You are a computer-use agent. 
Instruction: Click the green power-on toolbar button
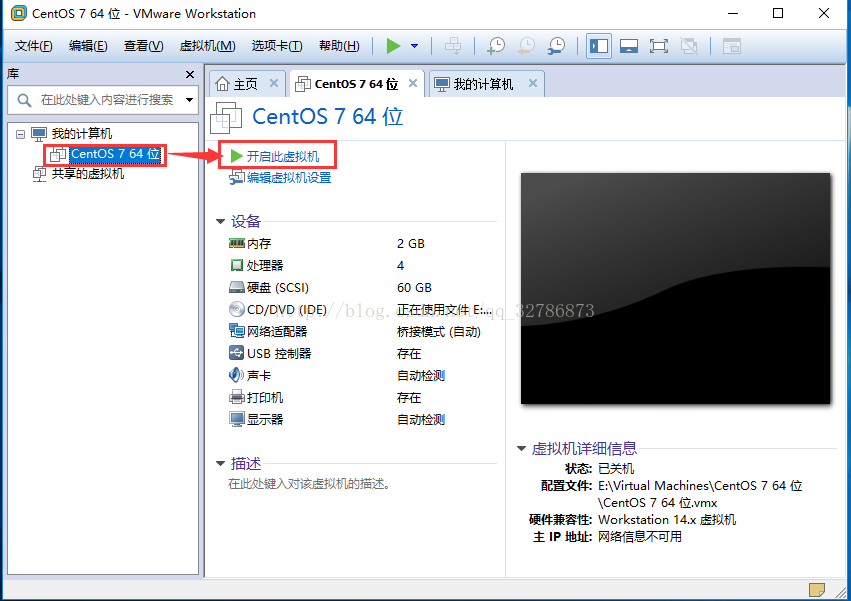point(393,46)
